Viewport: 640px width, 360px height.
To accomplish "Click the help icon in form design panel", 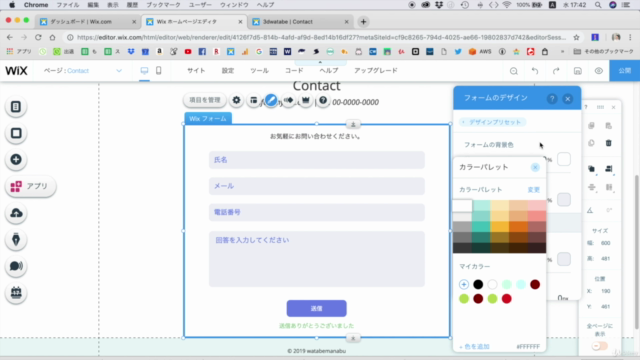I will click(x=552, y=99).
